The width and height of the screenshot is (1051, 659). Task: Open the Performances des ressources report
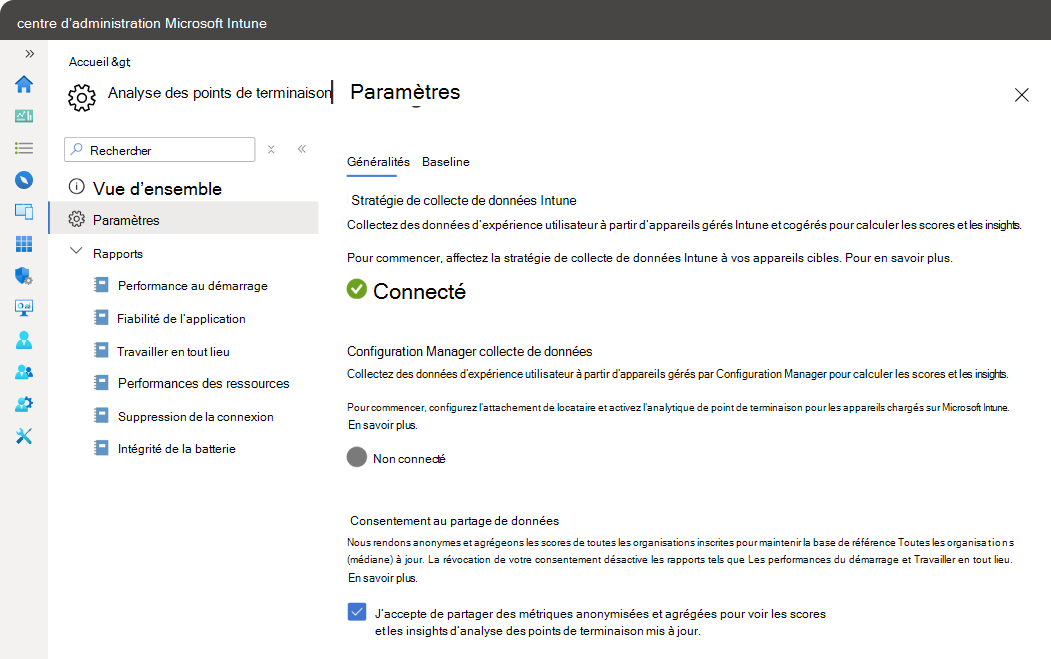[x=204, y=383]
